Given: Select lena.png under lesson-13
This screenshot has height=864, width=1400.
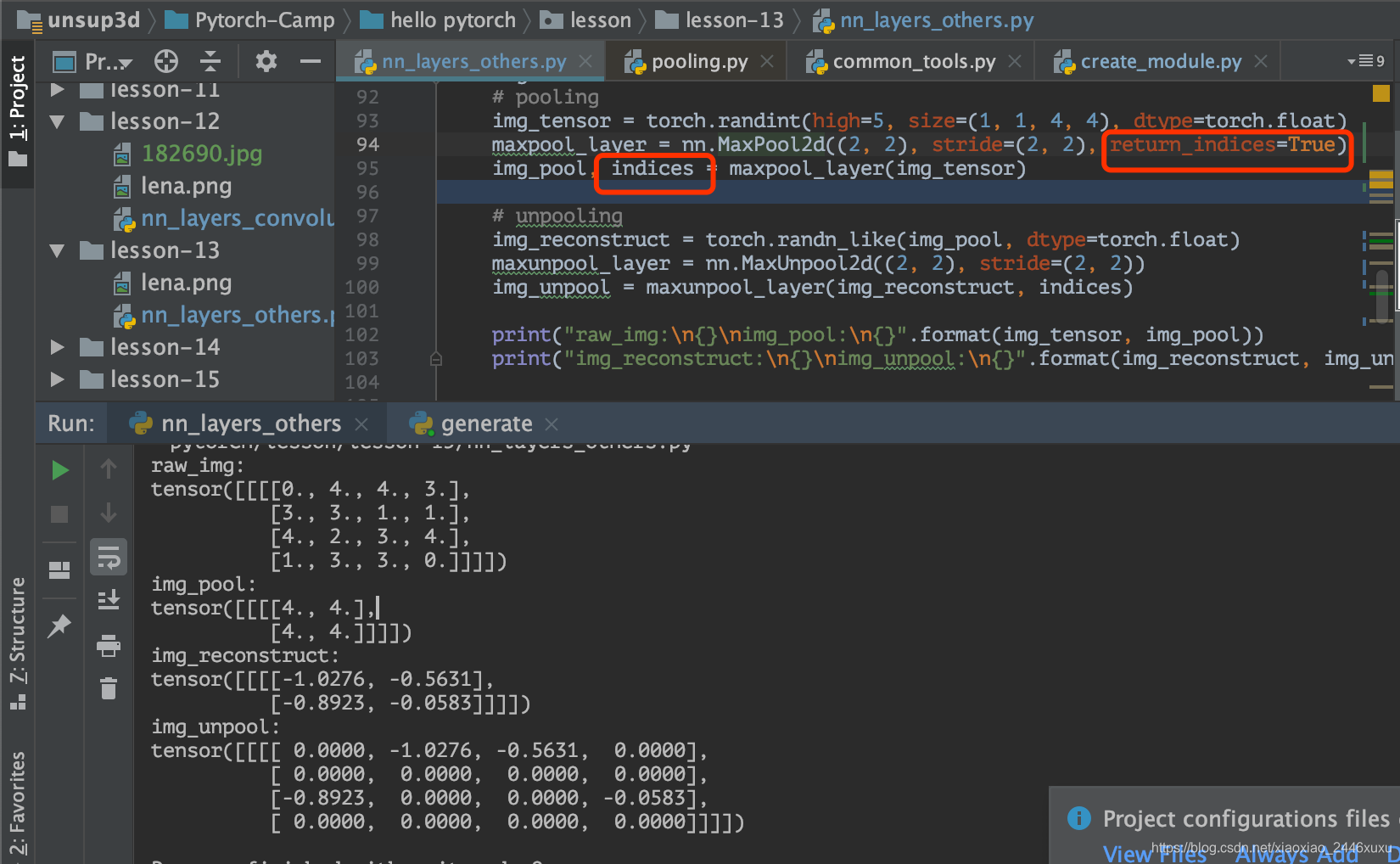Looking at the screenshot, I should [x=186, y=283].
